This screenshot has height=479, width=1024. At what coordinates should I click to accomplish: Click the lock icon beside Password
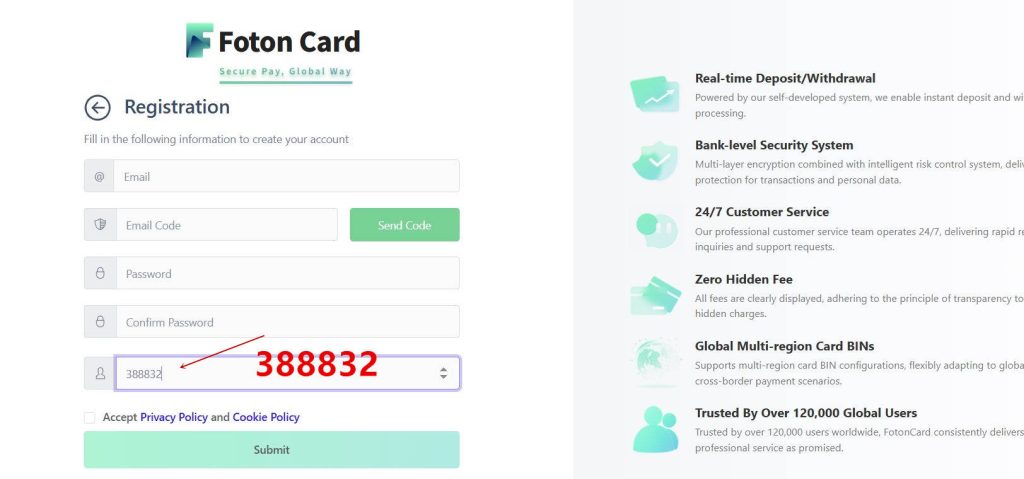click(100, 274)
